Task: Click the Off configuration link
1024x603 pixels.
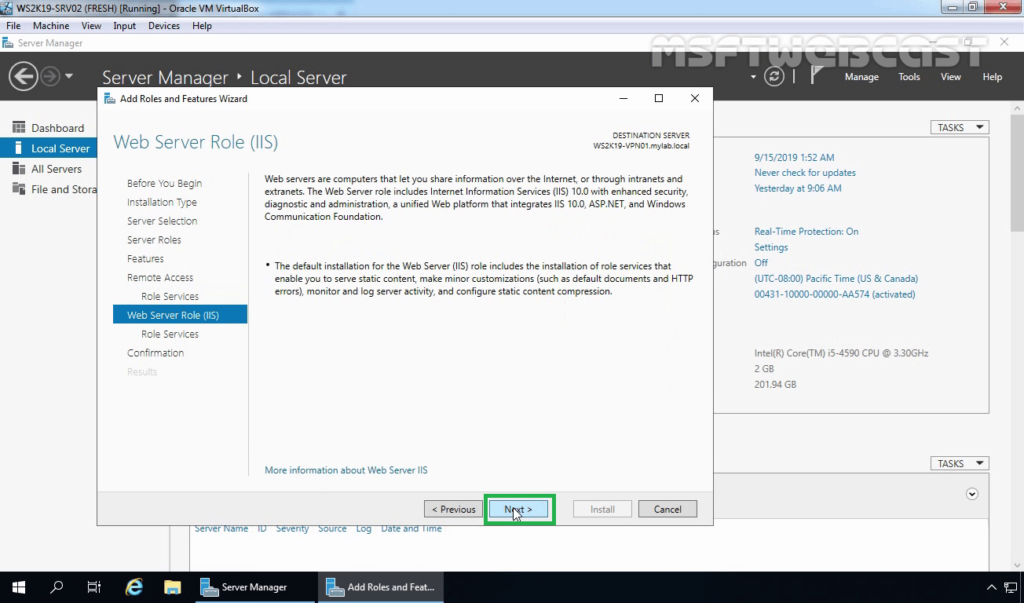Action: [761, 263]
